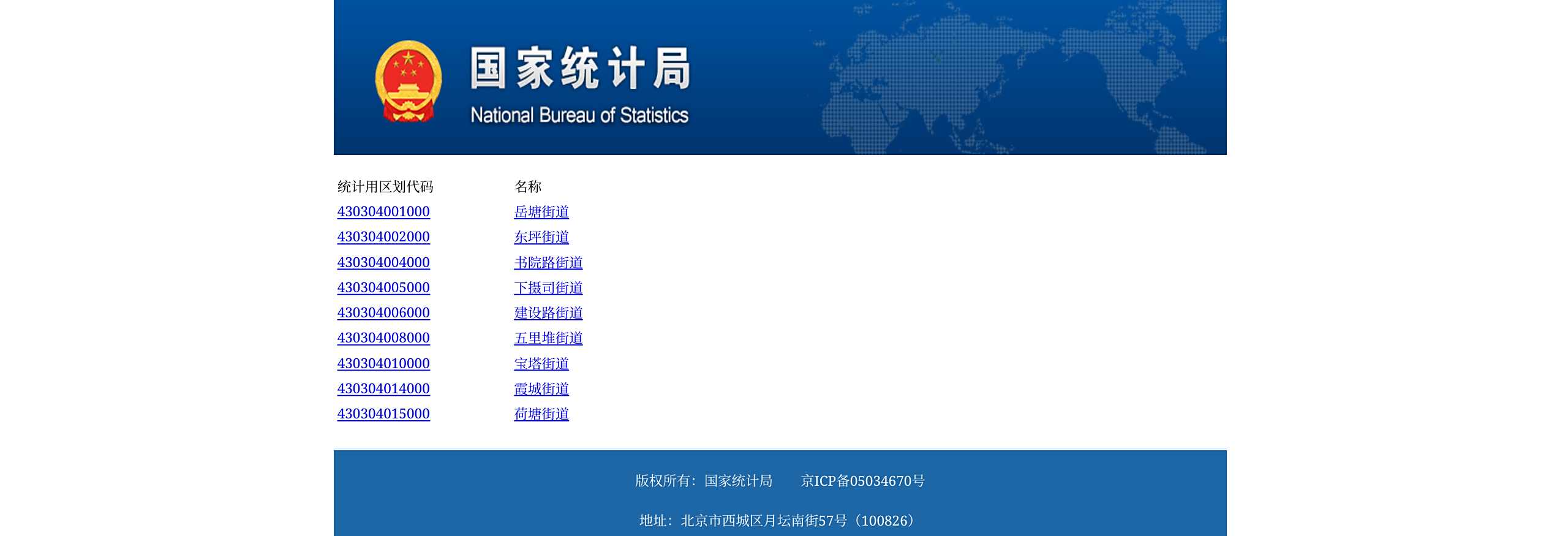
Task: Visit the 下摄司街道 link
Action: pos(548,288)
